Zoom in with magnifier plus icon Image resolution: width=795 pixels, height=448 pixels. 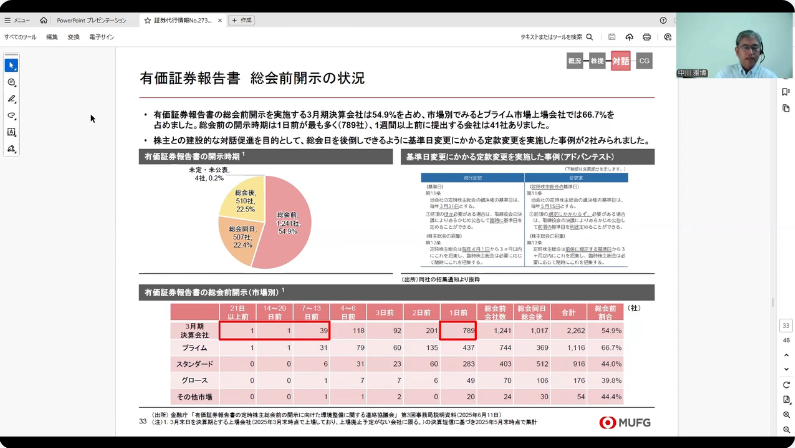[786, 415]
